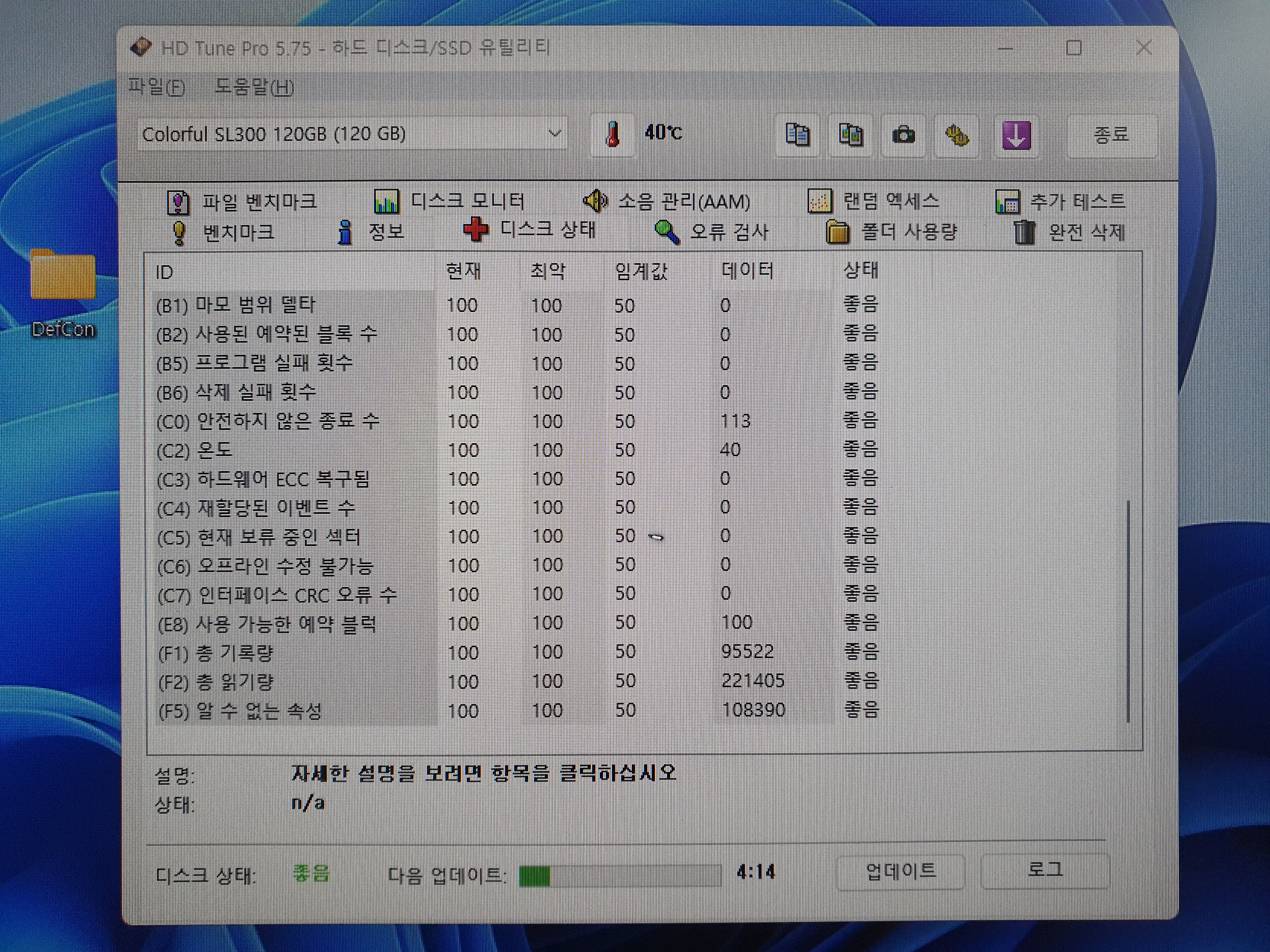Click the 4:14 update countdown timer
The width and height of the screenshot is (1270, 952).
[756, 872]
